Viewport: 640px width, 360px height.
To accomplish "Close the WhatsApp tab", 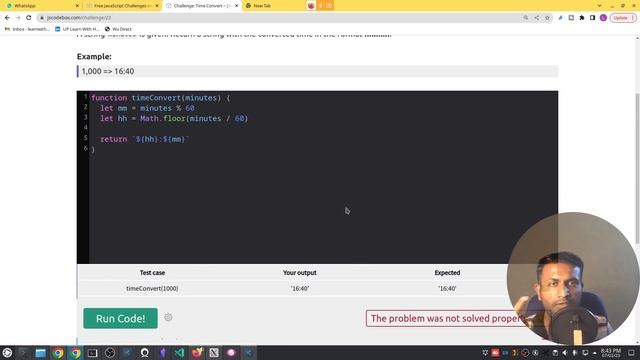I will 78,6.
